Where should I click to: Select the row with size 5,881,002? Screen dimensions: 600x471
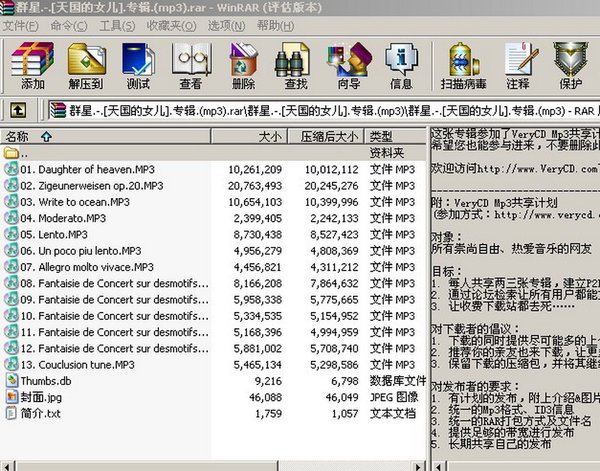(213, 348)
